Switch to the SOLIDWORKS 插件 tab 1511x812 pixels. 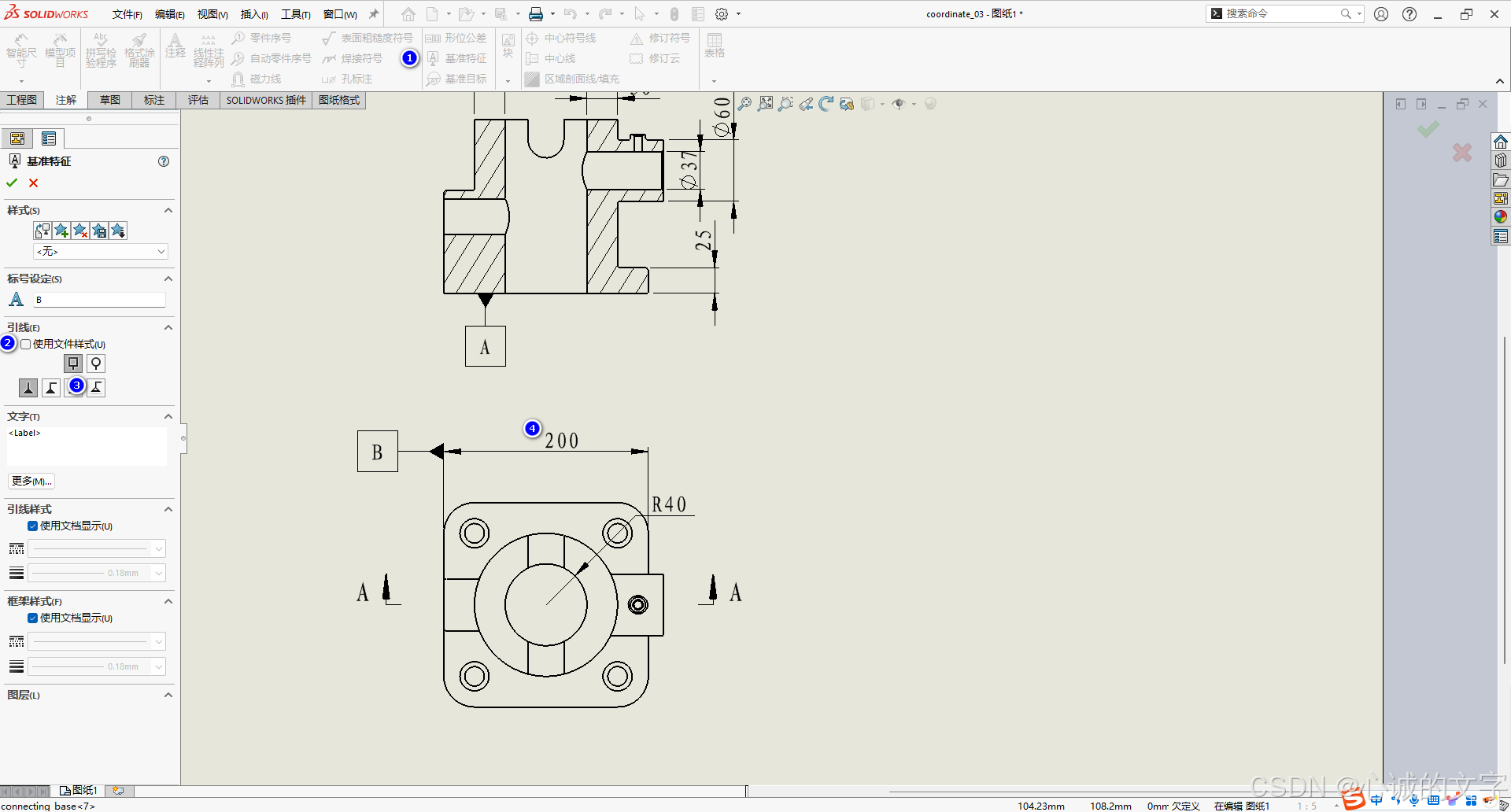pos(266,100)
